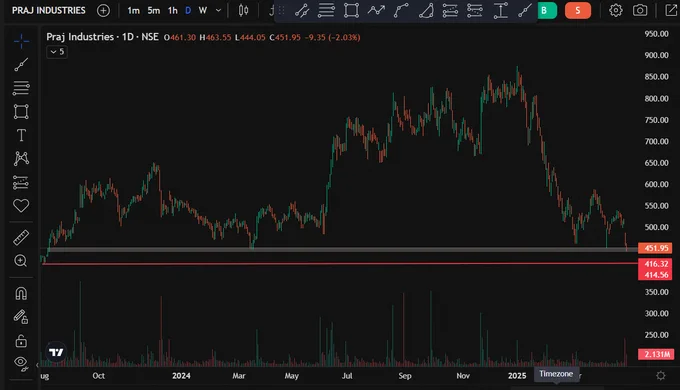Click the 2.131M volume label
The image size is (680, 390).
coord(655,354)
